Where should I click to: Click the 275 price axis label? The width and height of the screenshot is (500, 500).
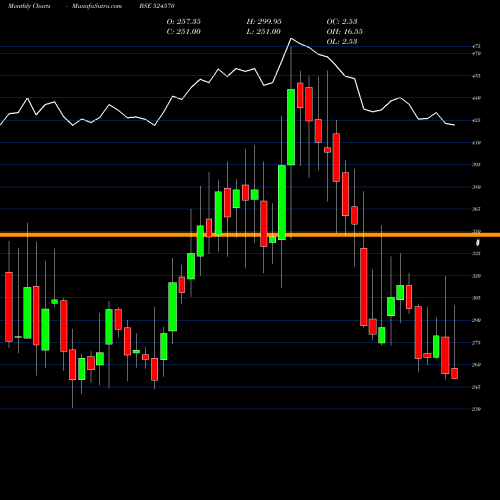(476, 343)
